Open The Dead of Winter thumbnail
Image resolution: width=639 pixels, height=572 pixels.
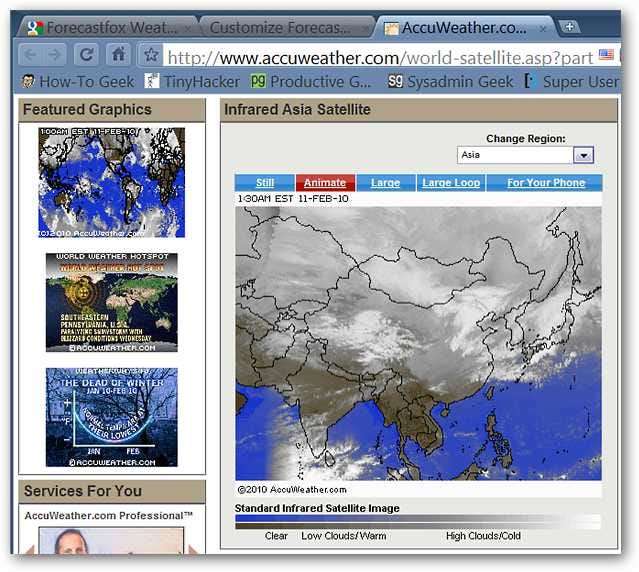point(111,417)
